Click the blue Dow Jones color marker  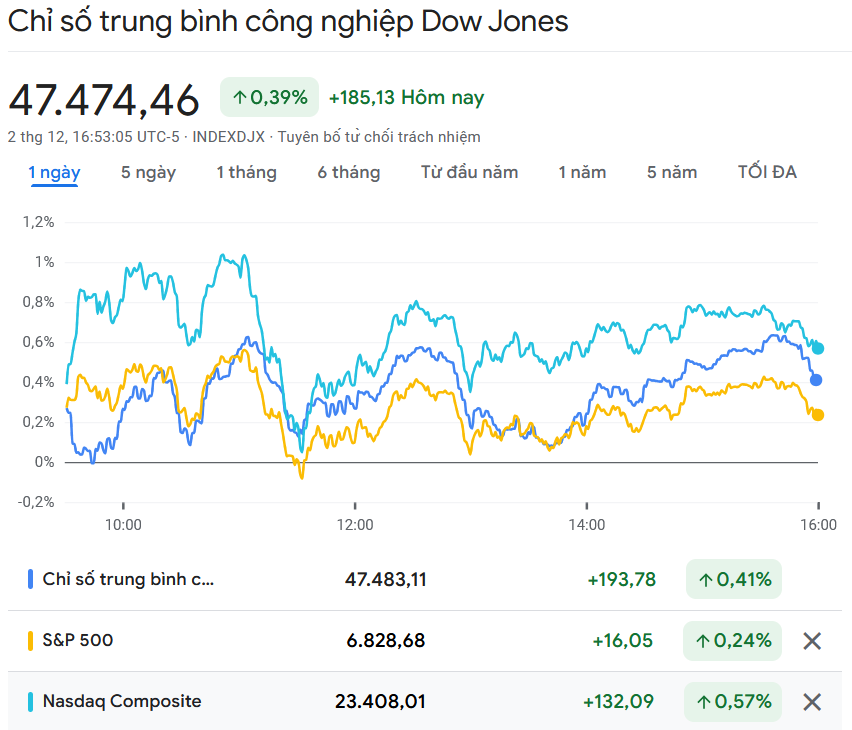(31, 579)
